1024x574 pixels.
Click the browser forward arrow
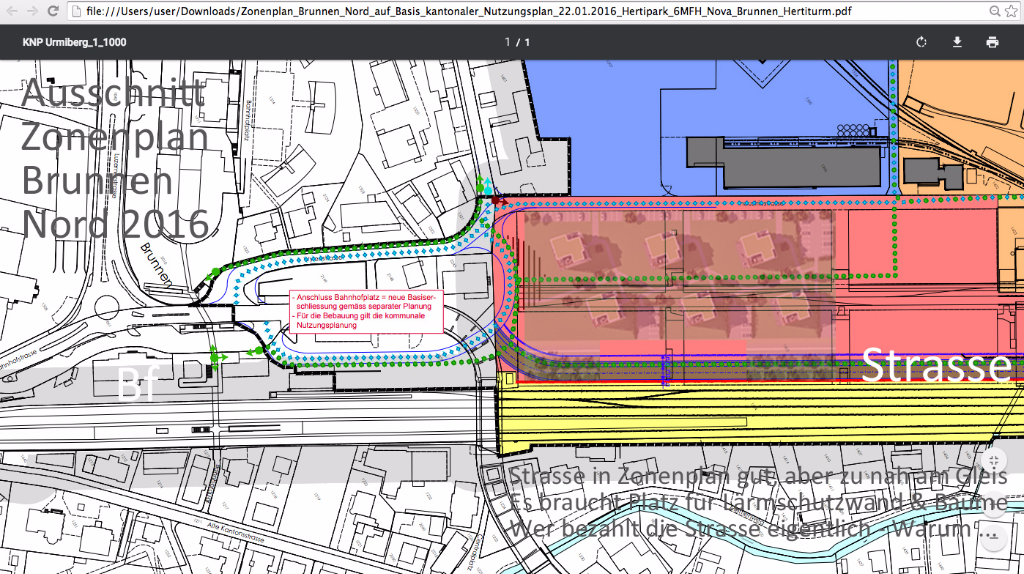click(x=33, y=10)
